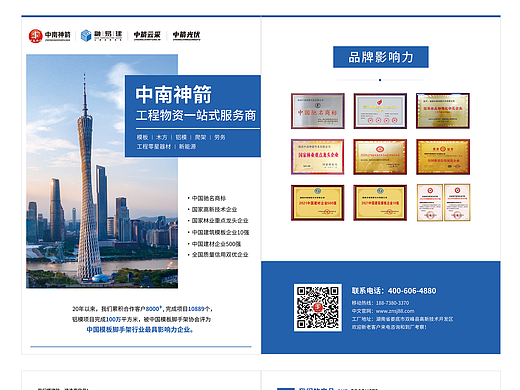Click the 国家高新技术企业 bullet item
The height and width of the screenshot is (390, 520).
pos(212,210)
